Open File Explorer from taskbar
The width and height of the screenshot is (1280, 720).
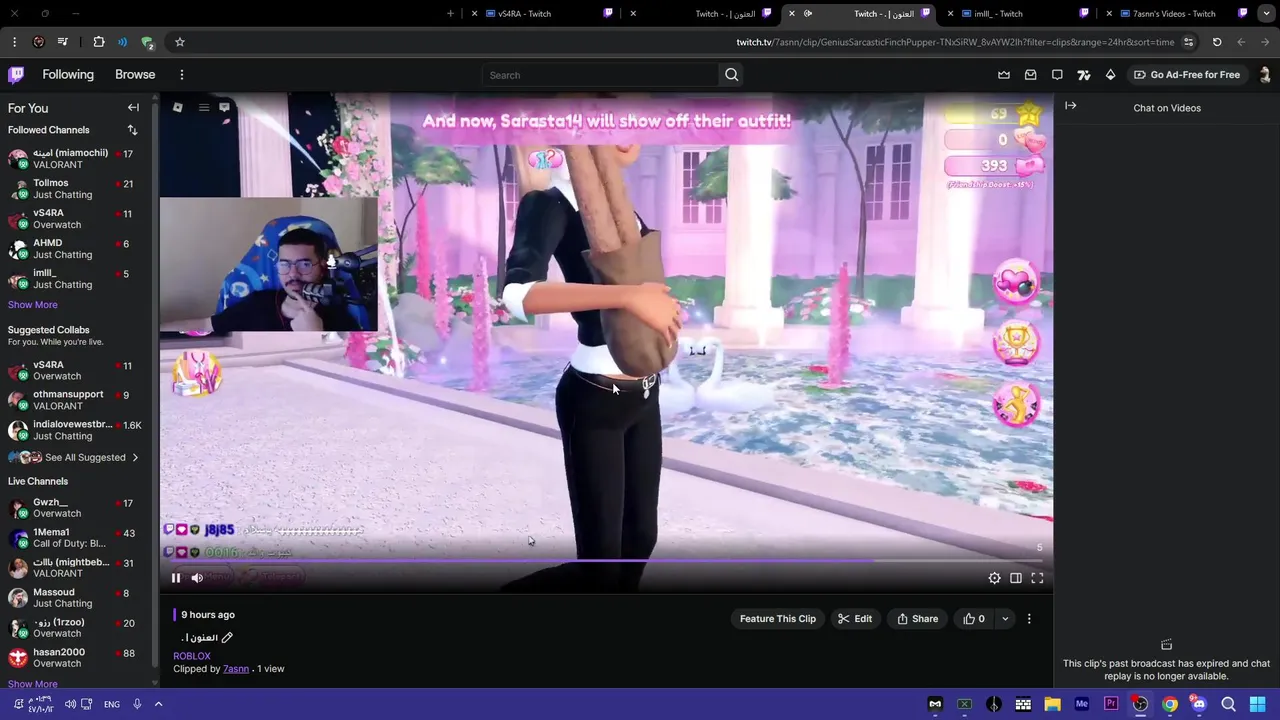point(1052,704)
